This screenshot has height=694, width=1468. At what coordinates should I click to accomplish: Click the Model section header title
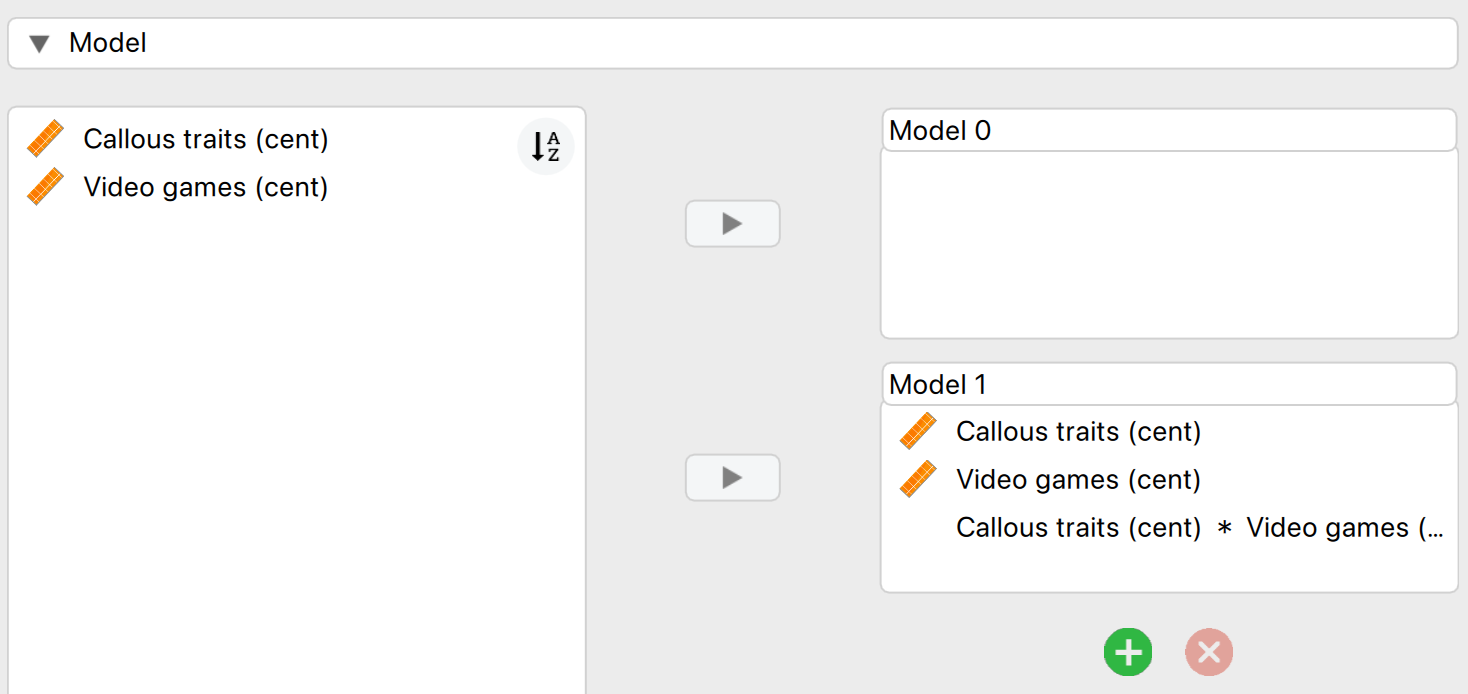(108, 43)
